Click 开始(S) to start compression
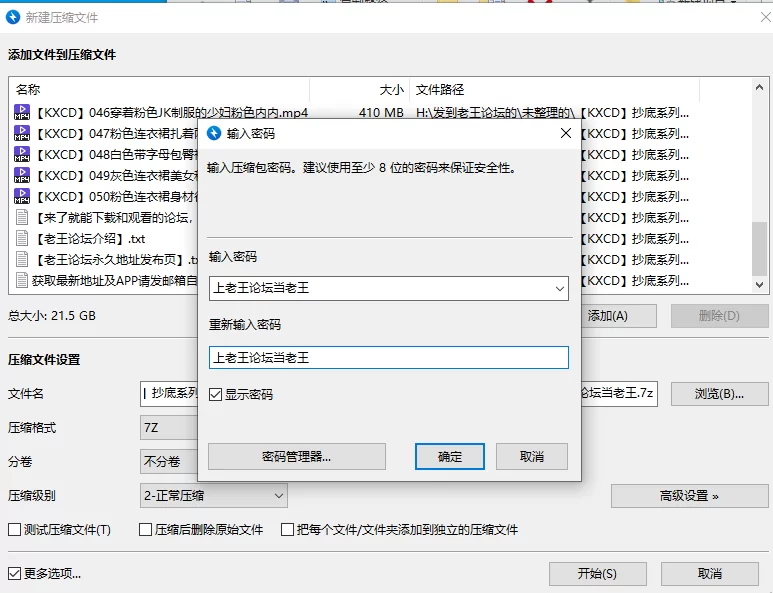The height and width of the screenshot is (593, 773). 597,573
